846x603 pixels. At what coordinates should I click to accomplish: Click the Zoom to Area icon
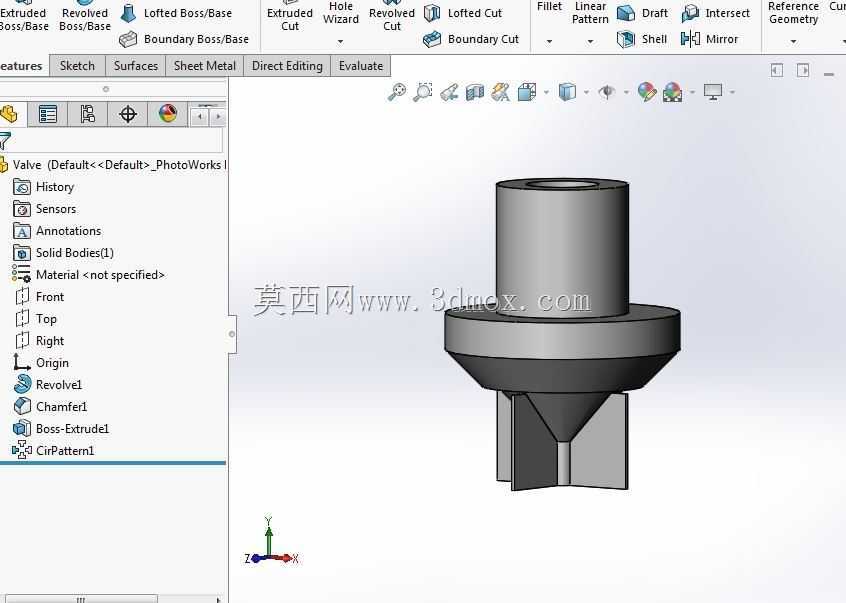(x=422, y=92)
